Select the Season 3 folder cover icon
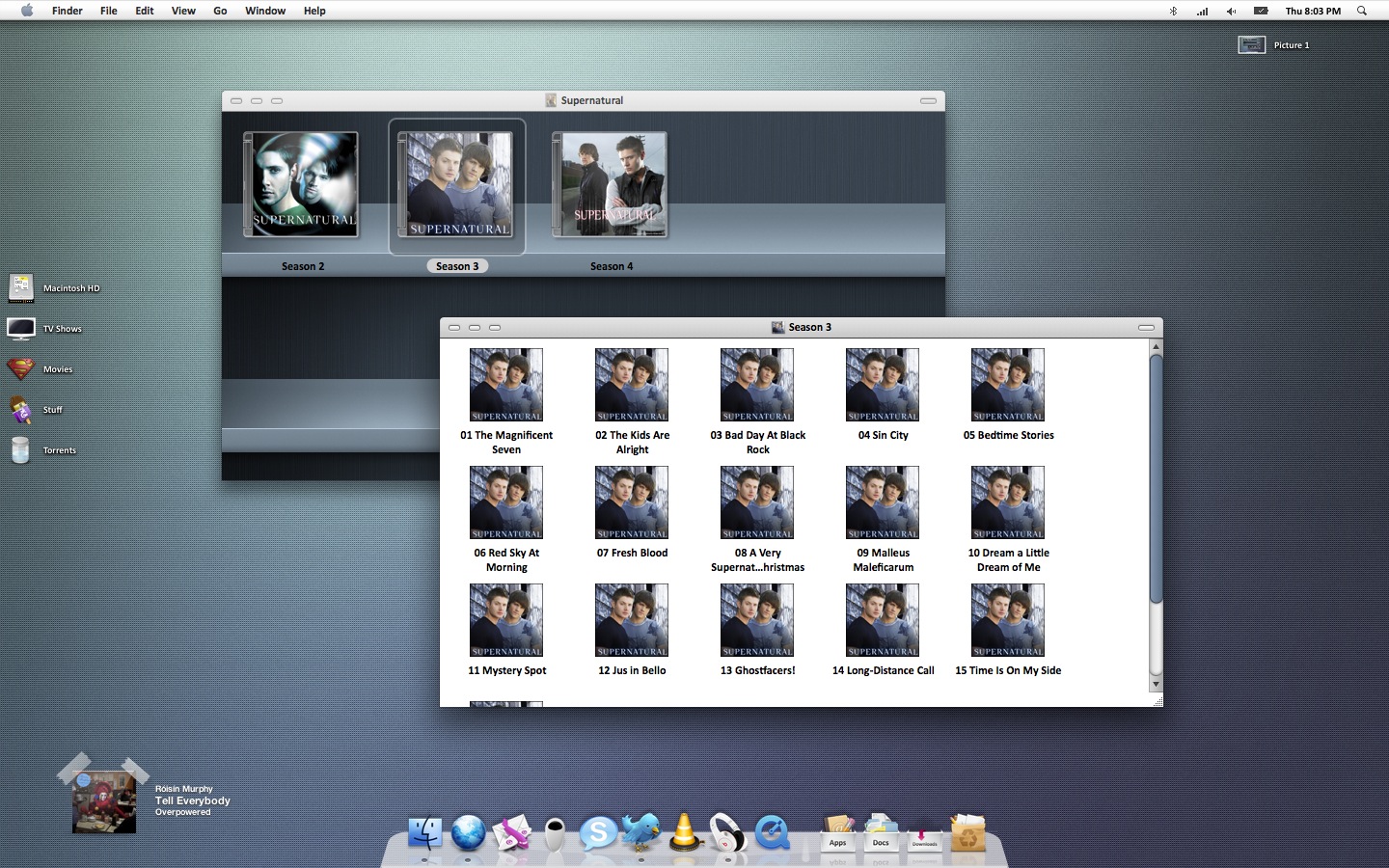This screenshot has height=868, width=1389. pos(455,185)
